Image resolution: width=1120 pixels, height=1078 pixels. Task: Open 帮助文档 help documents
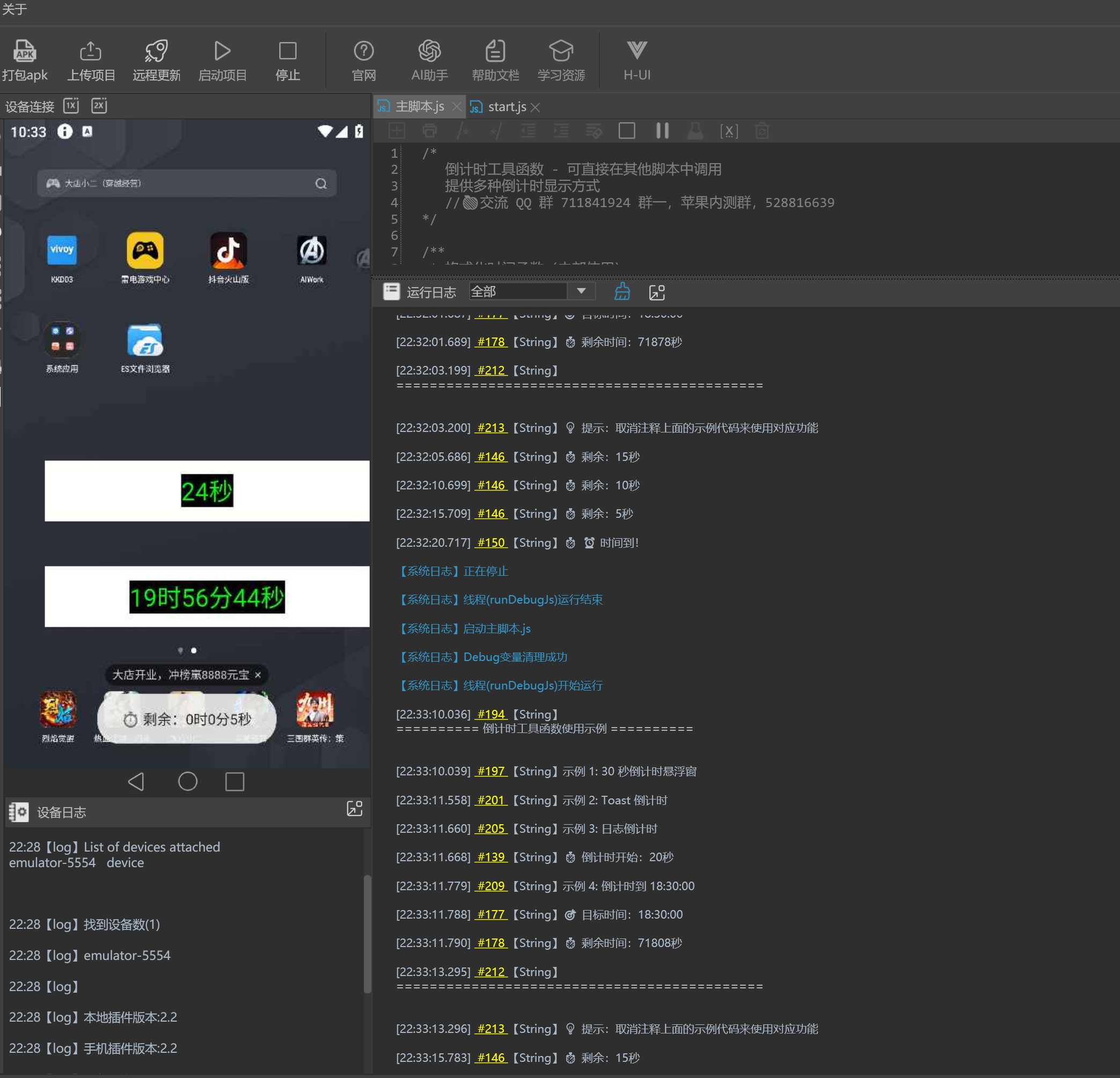pyautogui.click(x=495, y=52)
